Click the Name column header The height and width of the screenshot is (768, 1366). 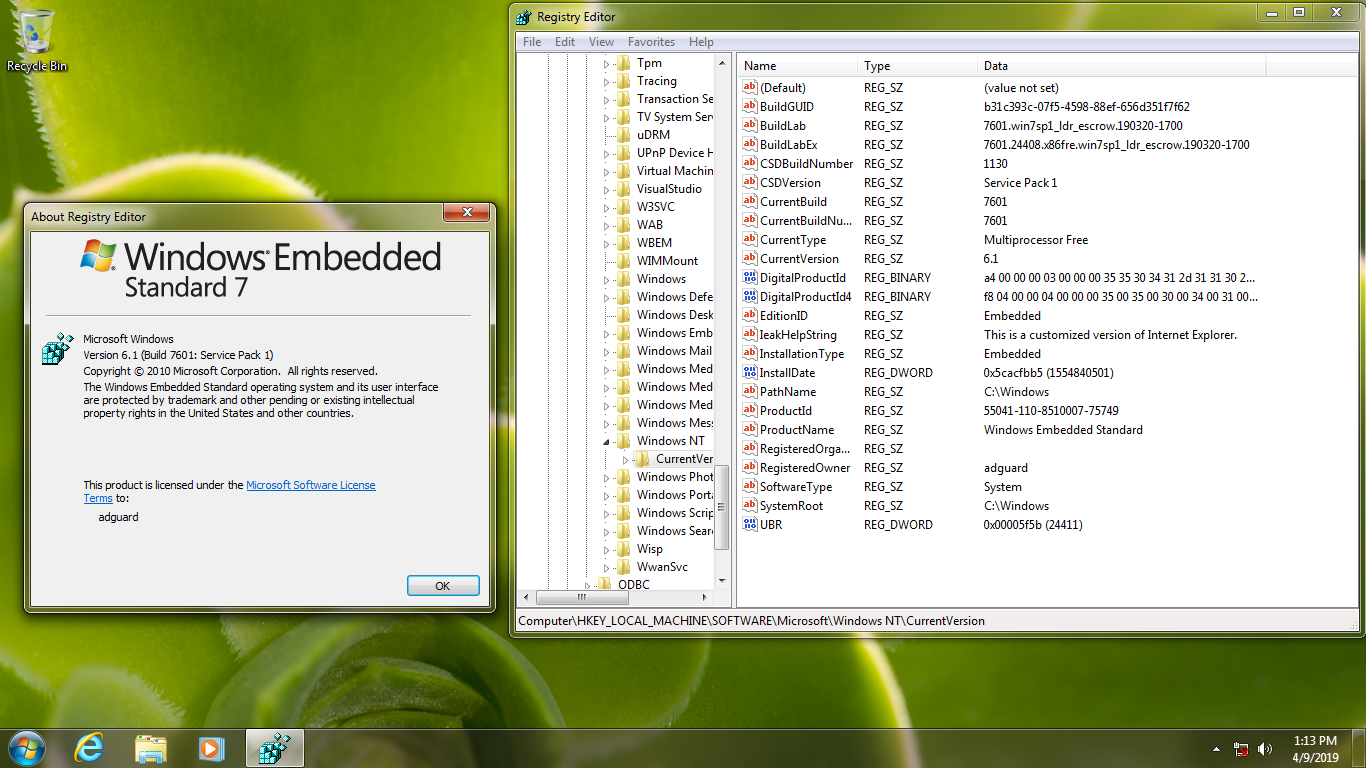[799, 66]
